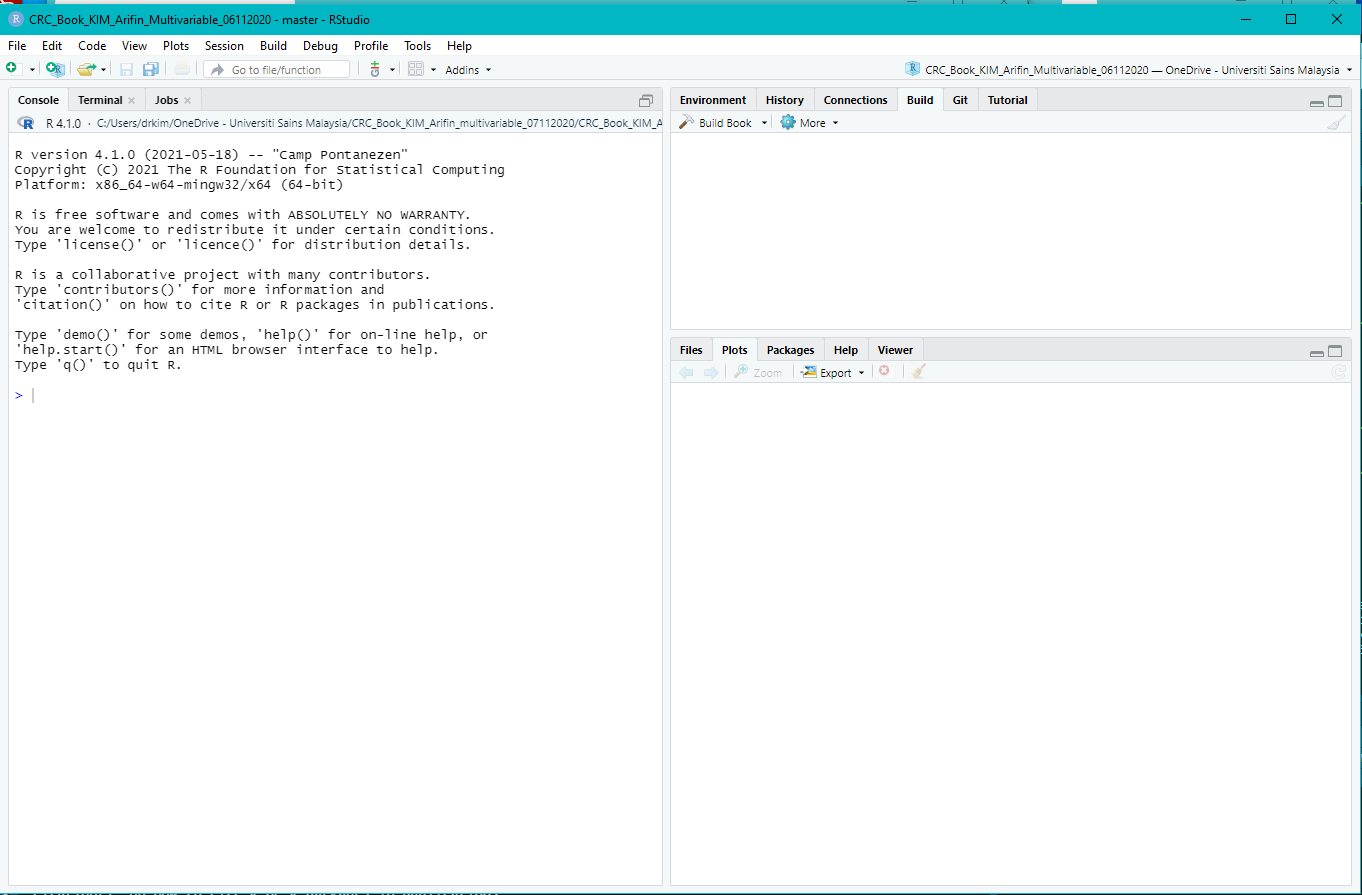Switch to the Terminal tab

click(x=100, y=99)
